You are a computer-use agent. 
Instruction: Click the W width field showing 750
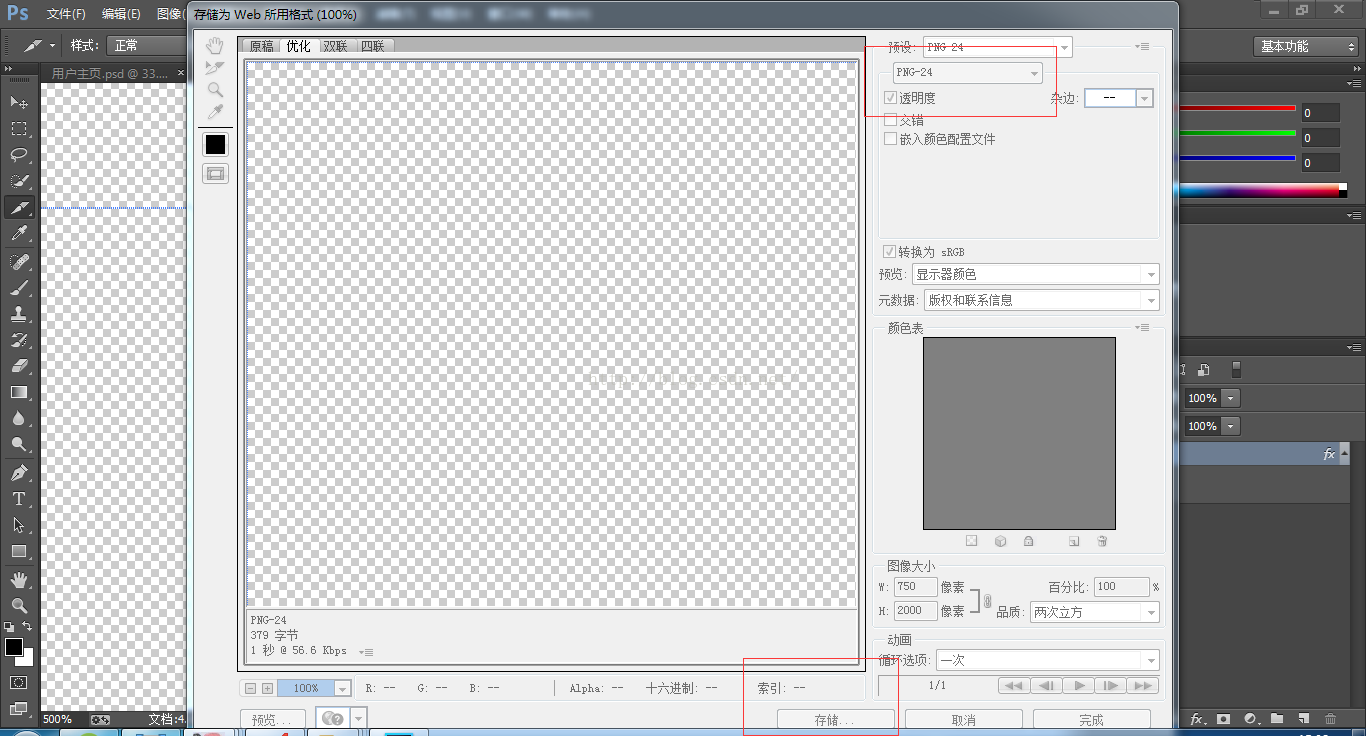click(914, 587)
